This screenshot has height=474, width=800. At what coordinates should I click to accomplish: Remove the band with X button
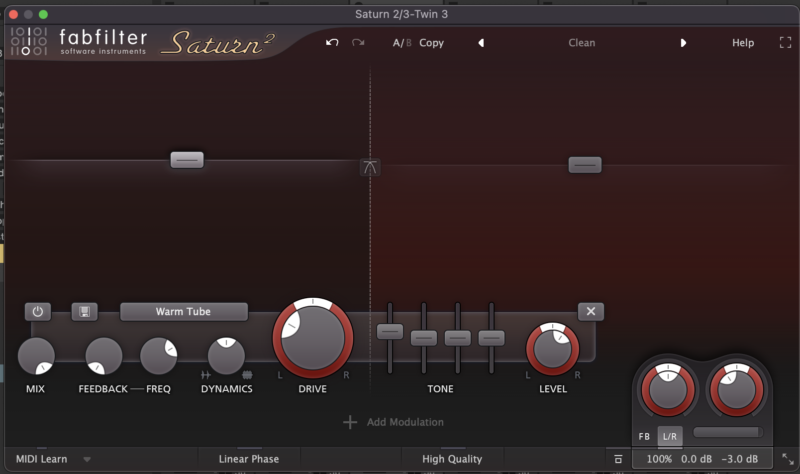coord(591,311)
